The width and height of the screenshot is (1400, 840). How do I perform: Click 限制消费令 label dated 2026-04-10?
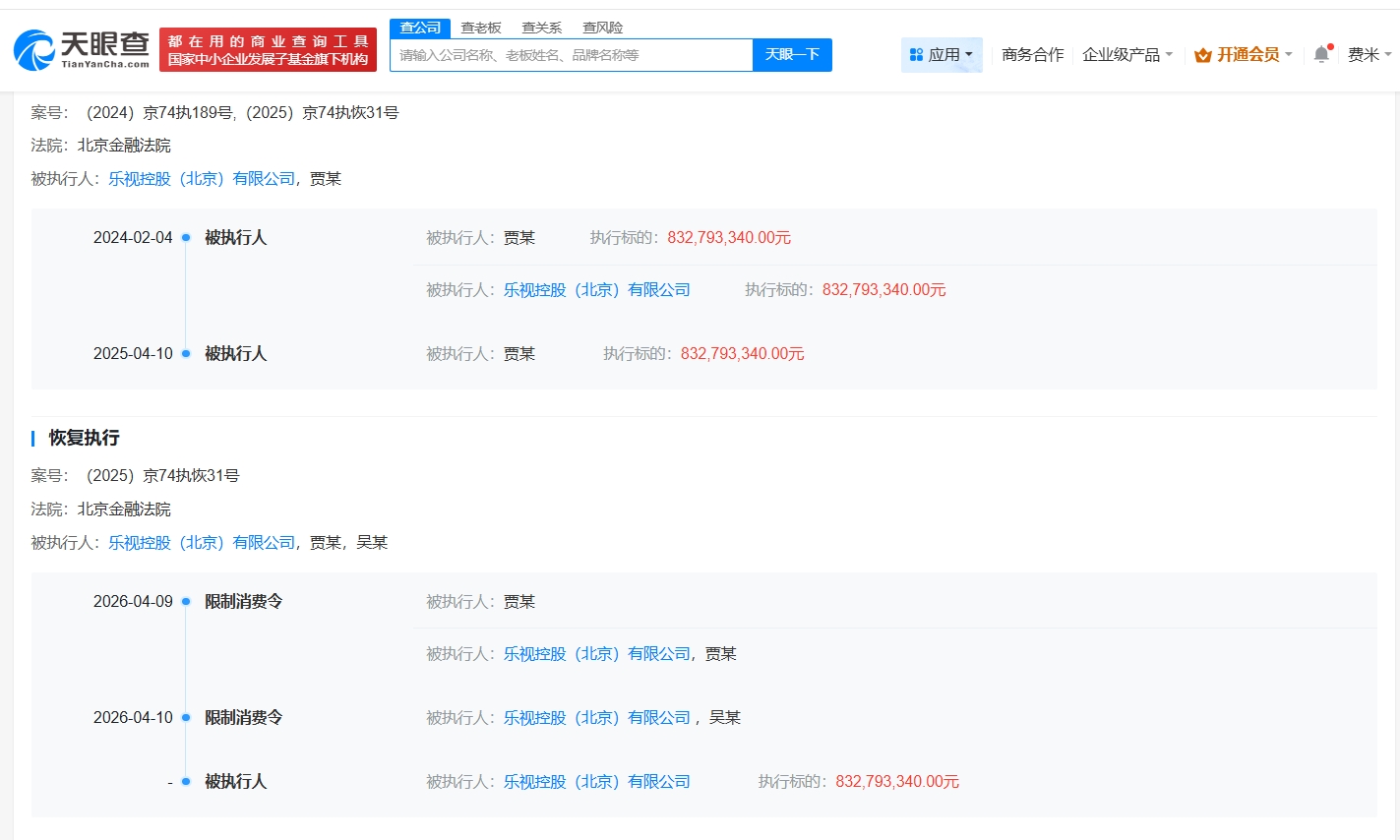[x=244, y=718]
